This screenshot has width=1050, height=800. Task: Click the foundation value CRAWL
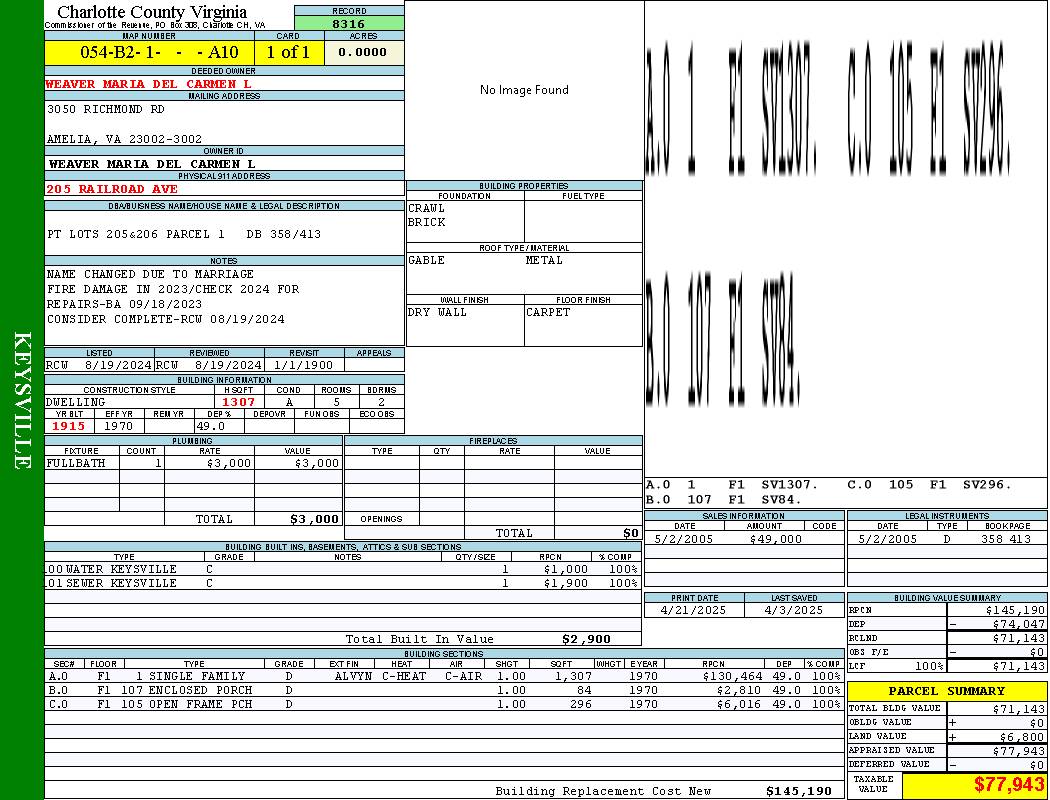pos(426,208)
